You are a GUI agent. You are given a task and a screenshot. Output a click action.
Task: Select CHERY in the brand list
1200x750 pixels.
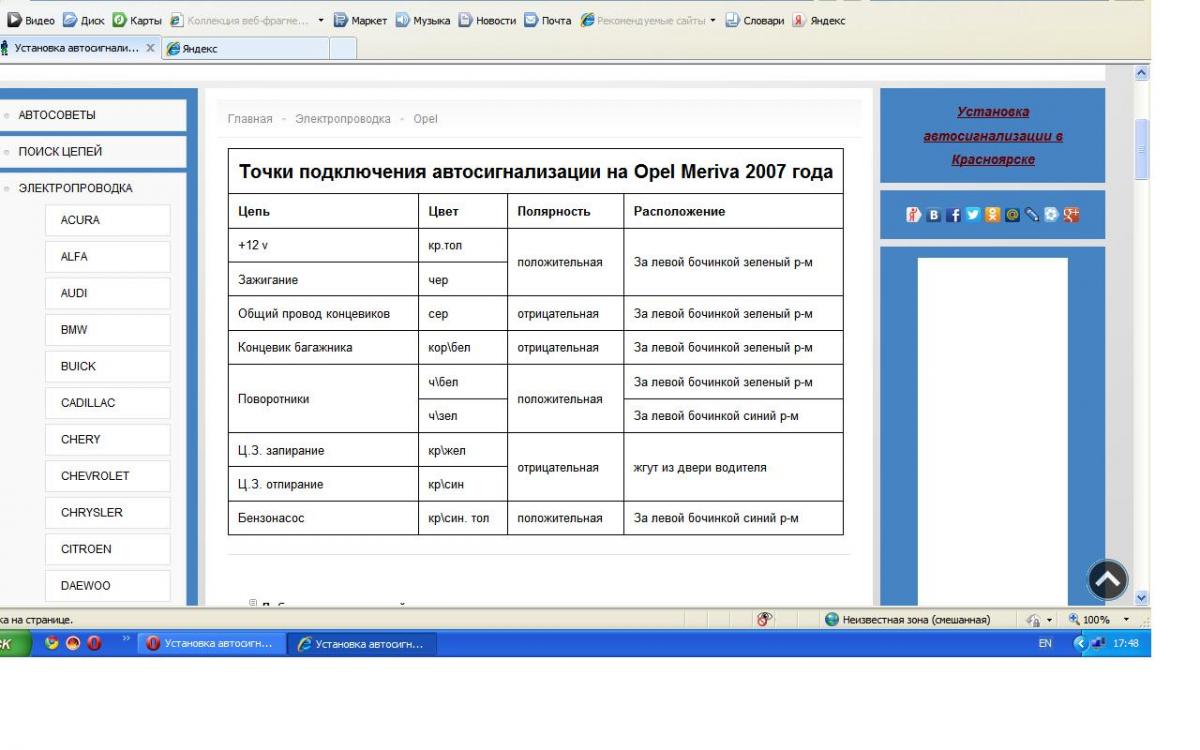[108, 439]
